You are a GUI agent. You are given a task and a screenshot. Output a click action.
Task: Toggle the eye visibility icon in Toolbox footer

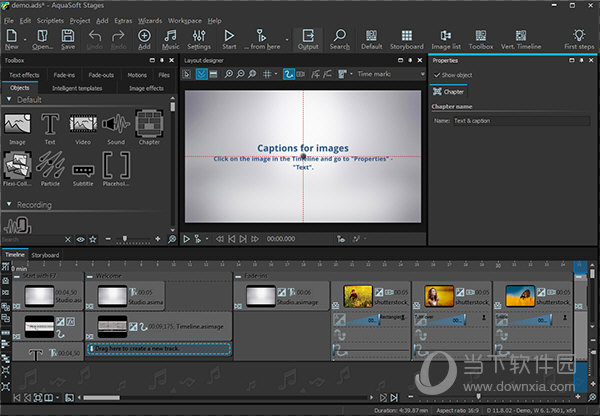[x=80, y=240]
